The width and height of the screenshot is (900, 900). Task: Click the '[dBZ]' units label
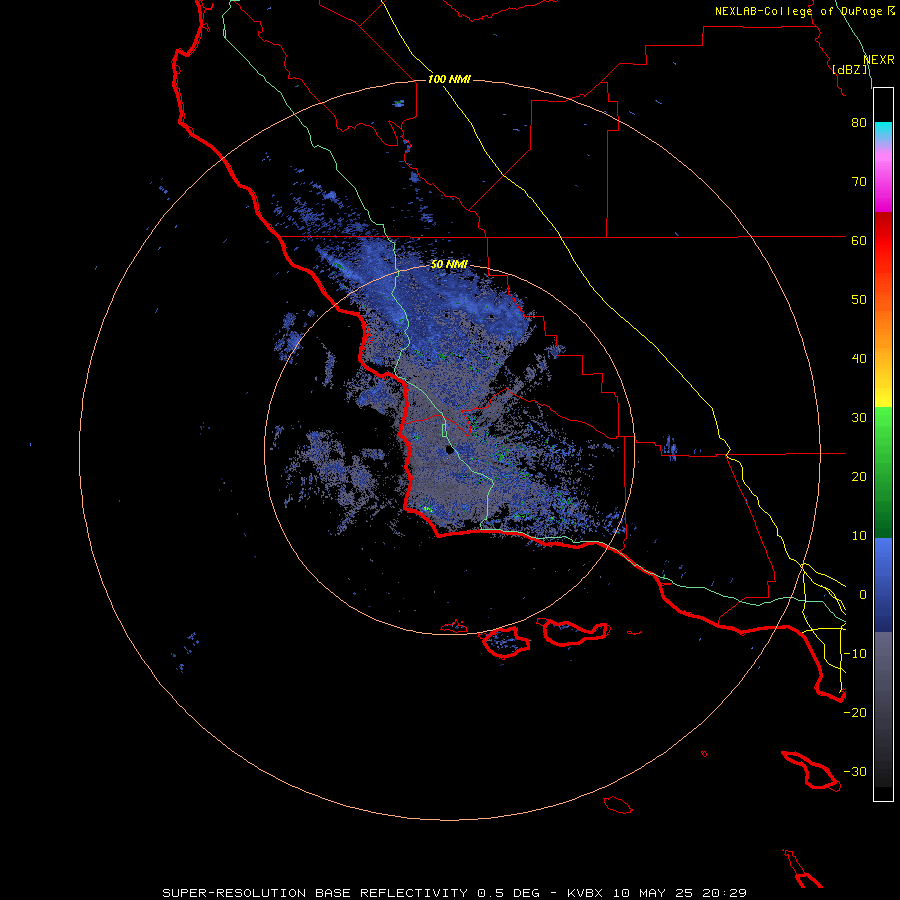[849, 69]
